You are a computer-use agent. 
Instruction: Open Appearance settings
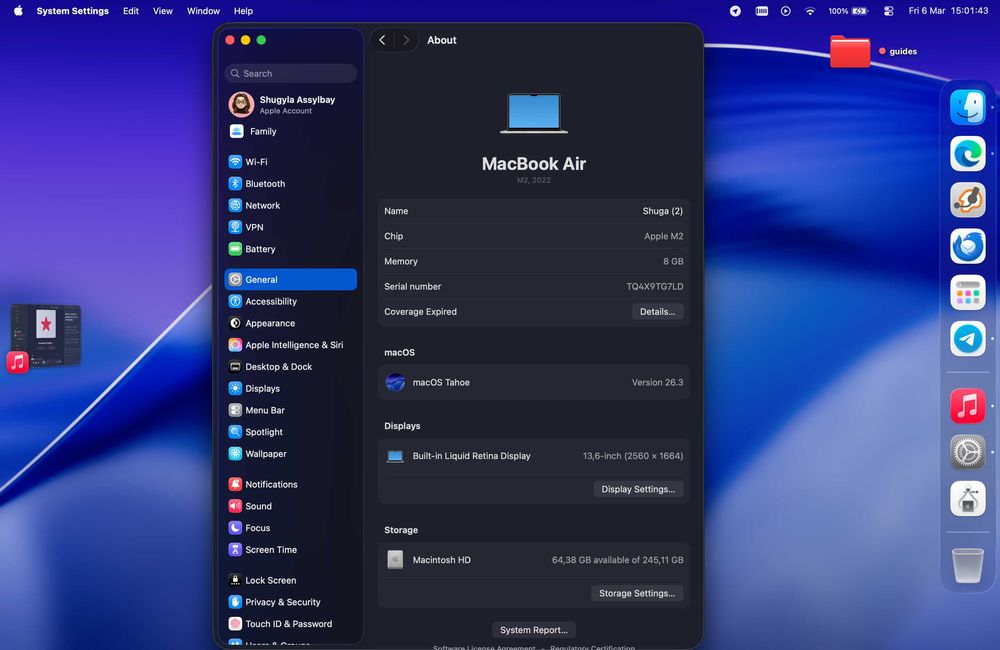coord(290,323)
